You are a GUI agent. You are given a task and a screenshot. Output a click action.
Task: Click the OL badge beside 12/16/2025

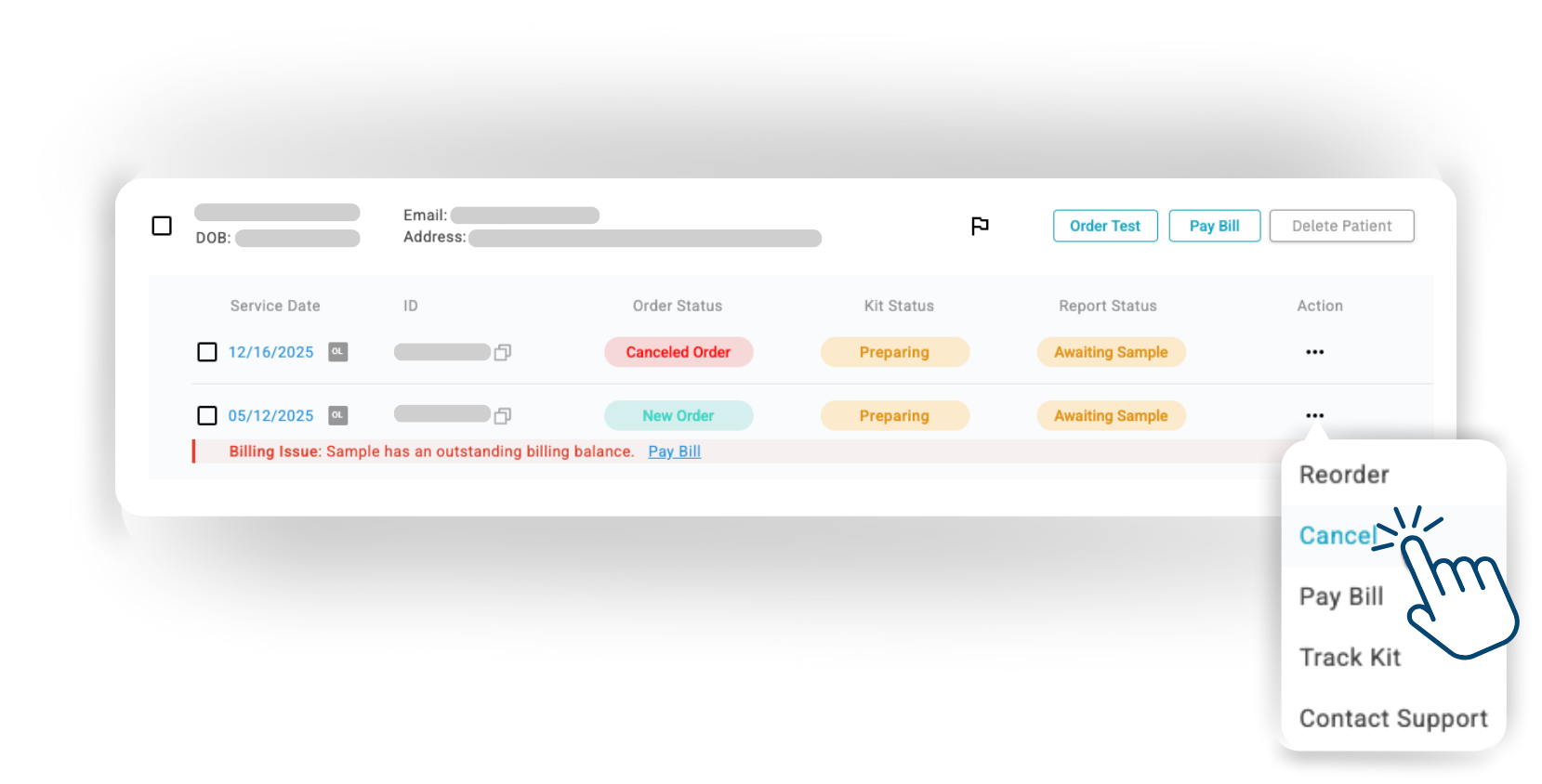(x=338, y=352)
